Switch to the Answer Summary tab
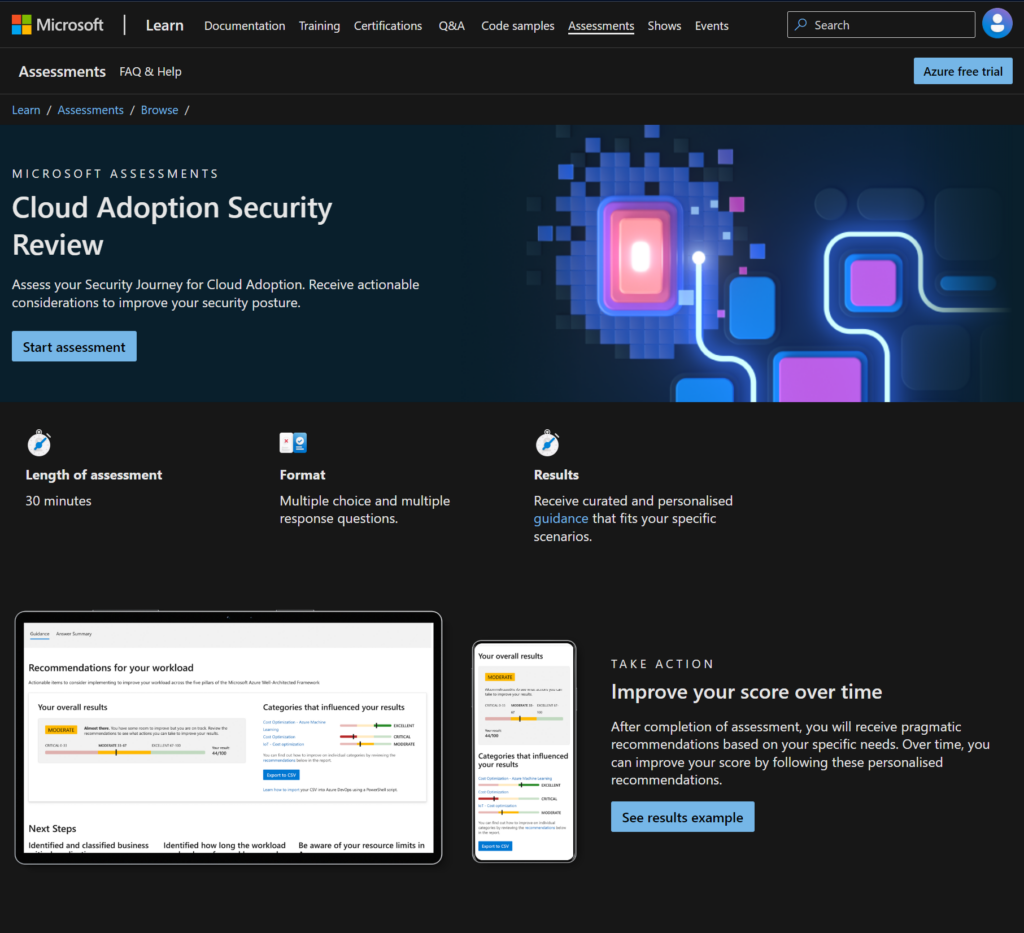The height and width of the screenshot is (933, 1024). tap(74, 634)
